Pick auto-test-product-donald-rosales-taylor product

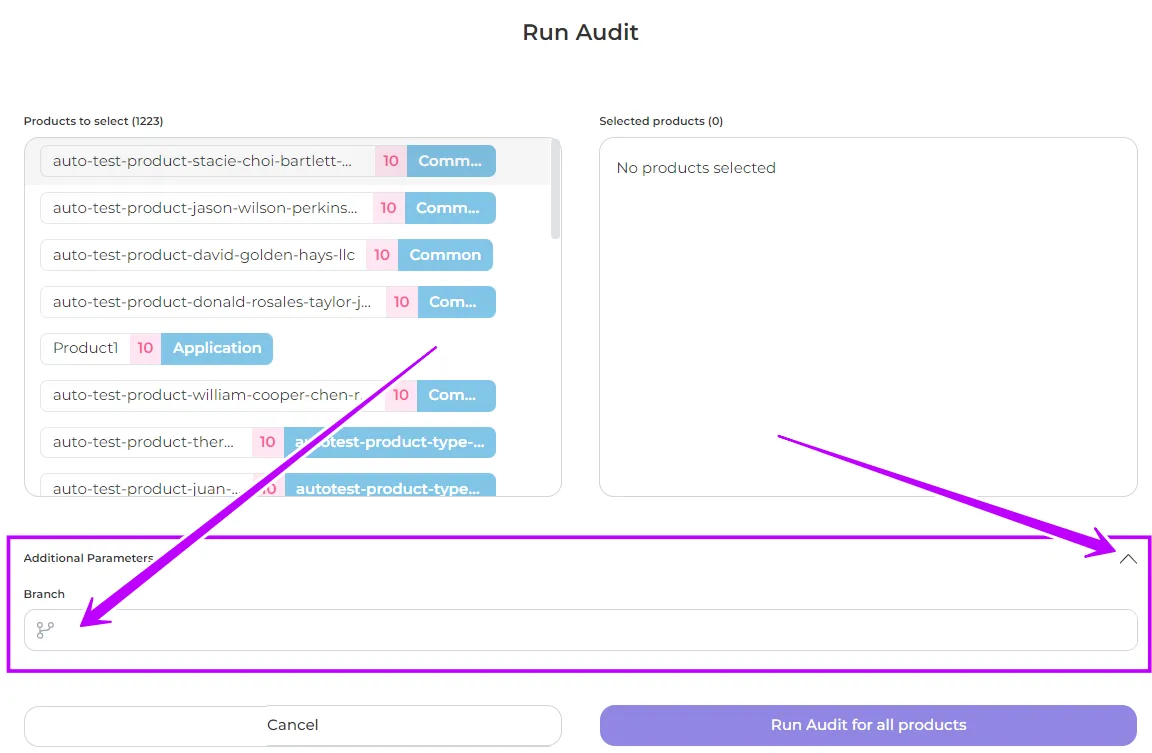click(212, 302)
